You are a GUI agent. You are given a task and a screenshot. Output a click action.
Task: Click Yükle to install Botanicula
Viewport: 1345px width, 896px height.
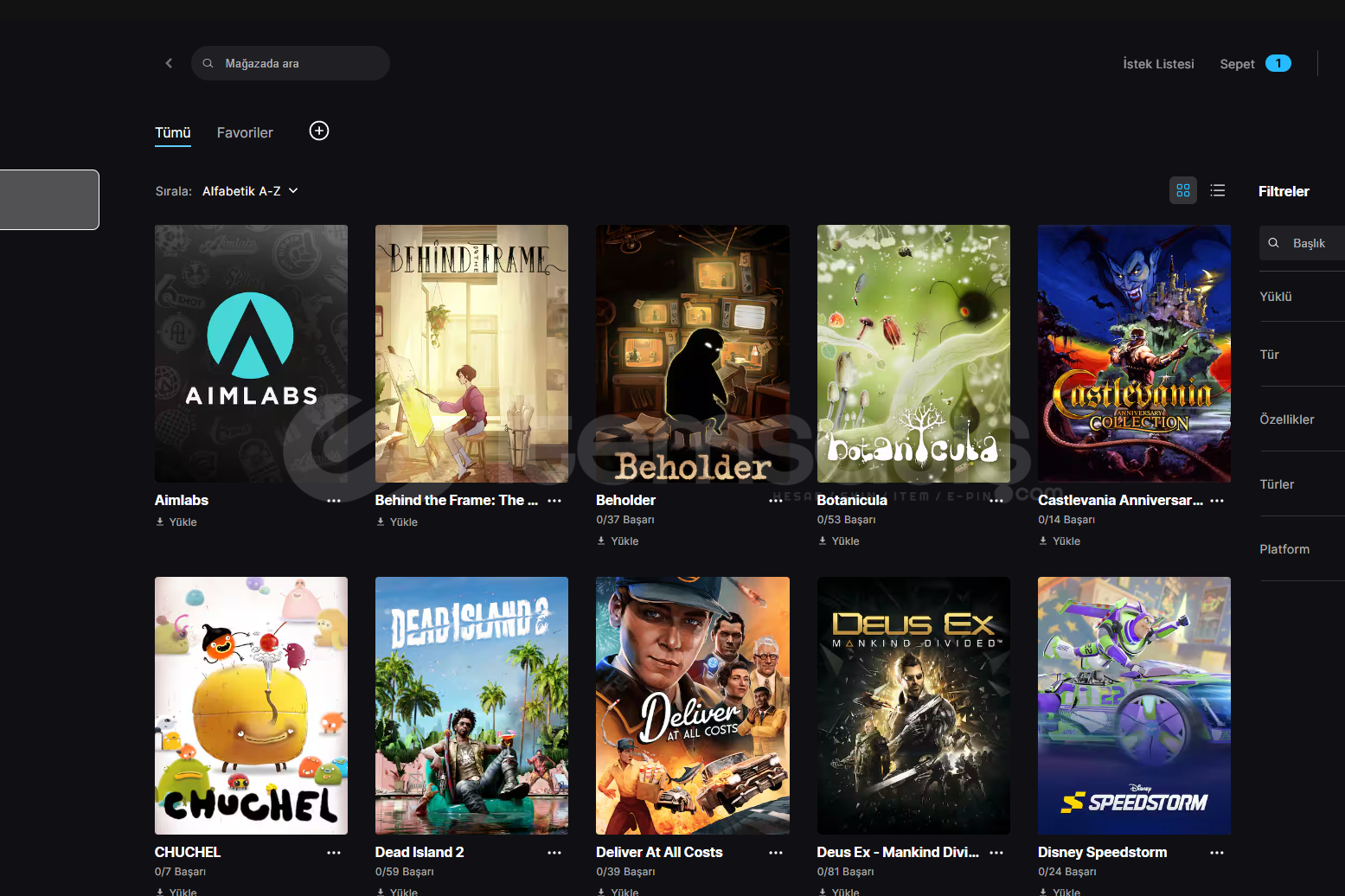(839, 541)
